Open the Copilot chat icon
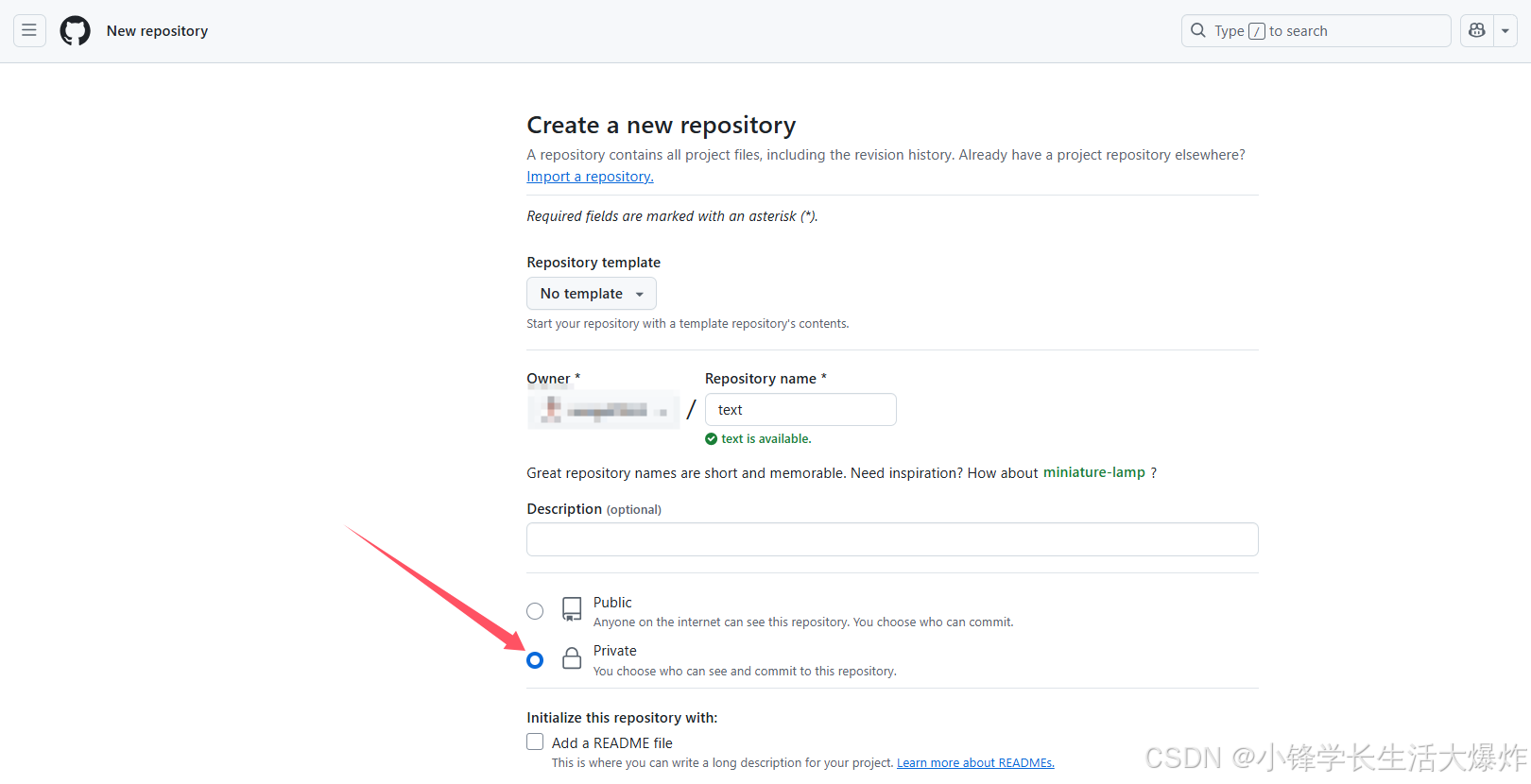 click(x=1477, y=30)
